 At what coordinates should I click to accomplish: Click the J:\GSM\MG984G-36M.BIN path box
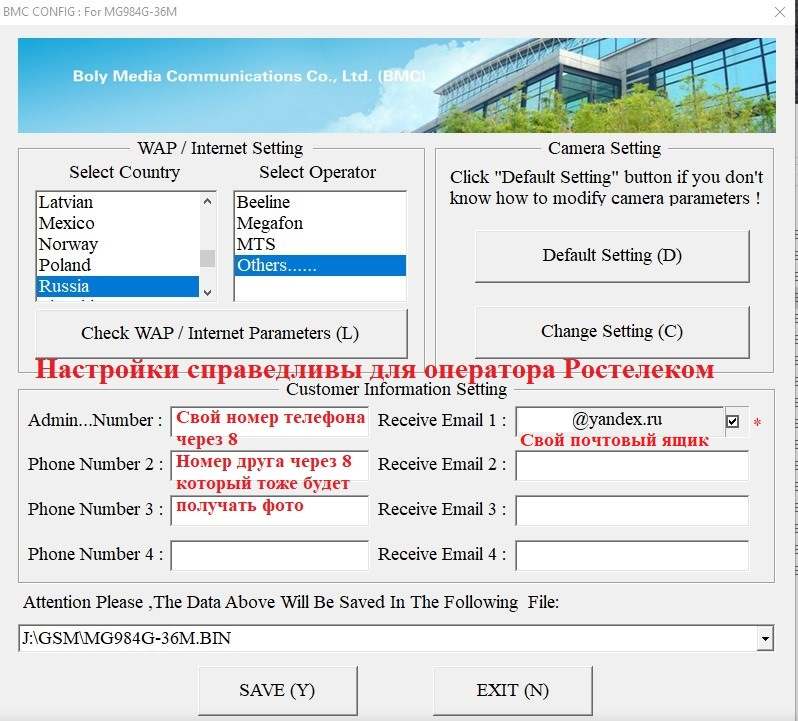click(x=388, y=638)
